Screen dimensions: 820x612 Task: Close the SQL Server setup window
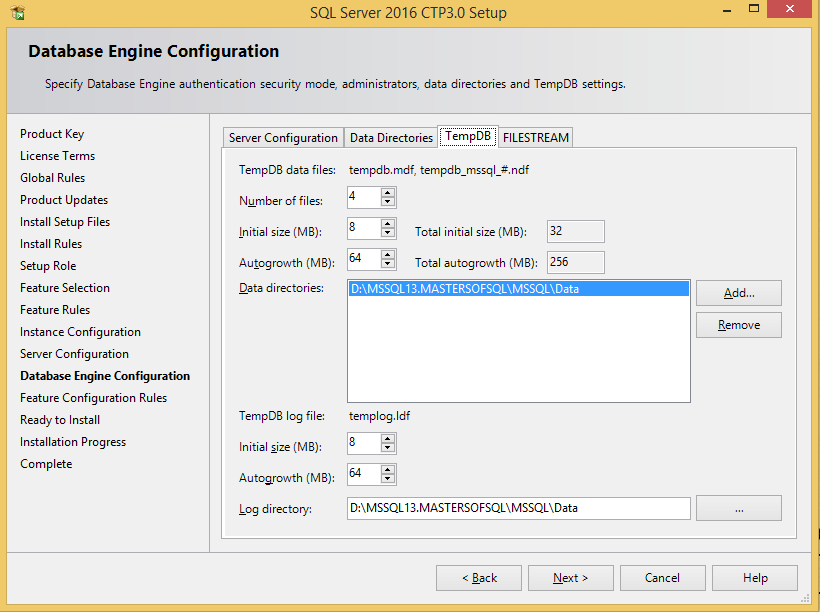tap(790, 9)
